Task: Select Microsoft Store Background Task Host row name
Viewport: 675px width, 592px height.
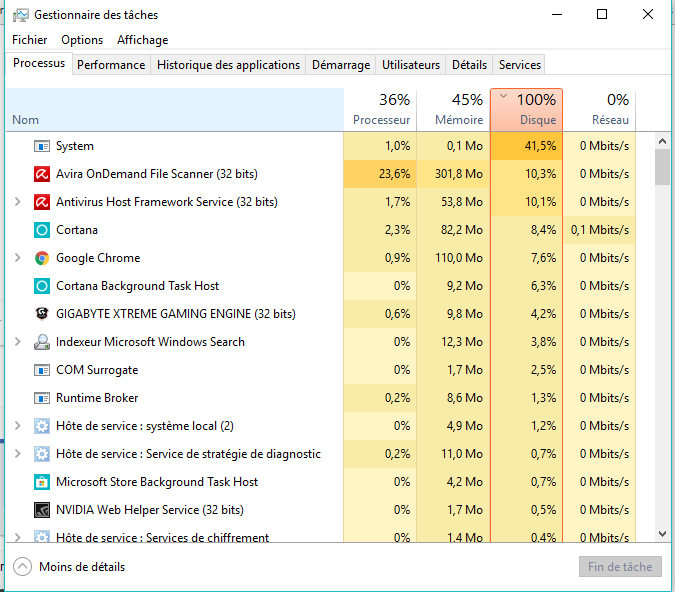Action: (x=157, y=482)
